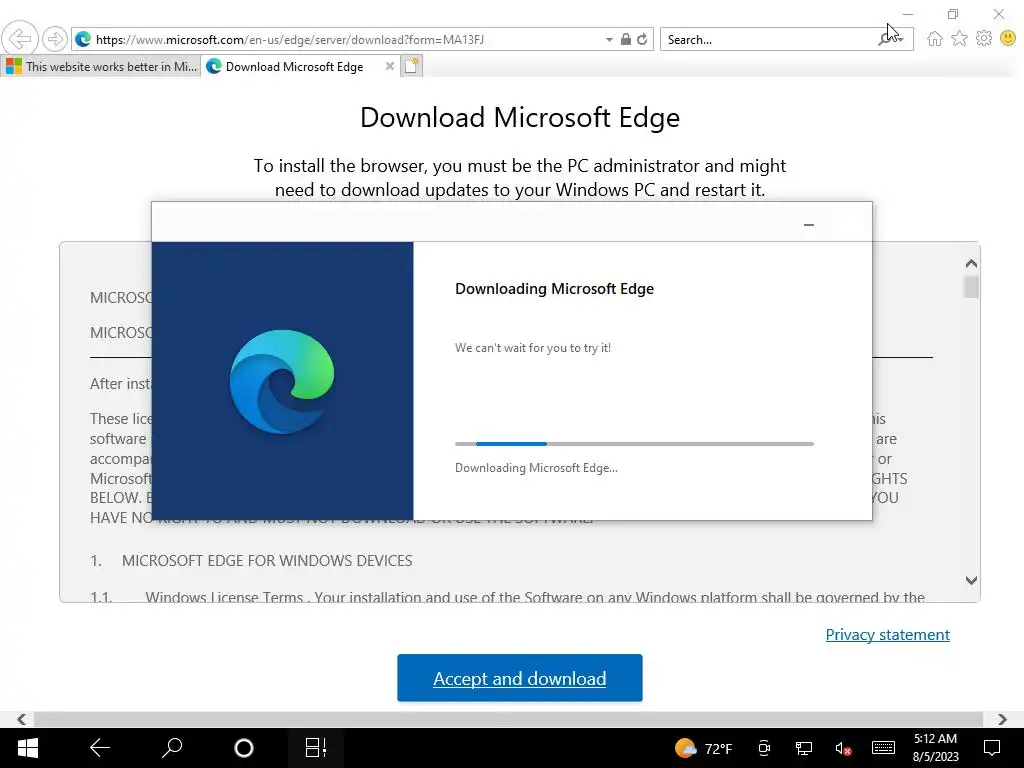Open taskbar search magnifier

click(172, 748)
